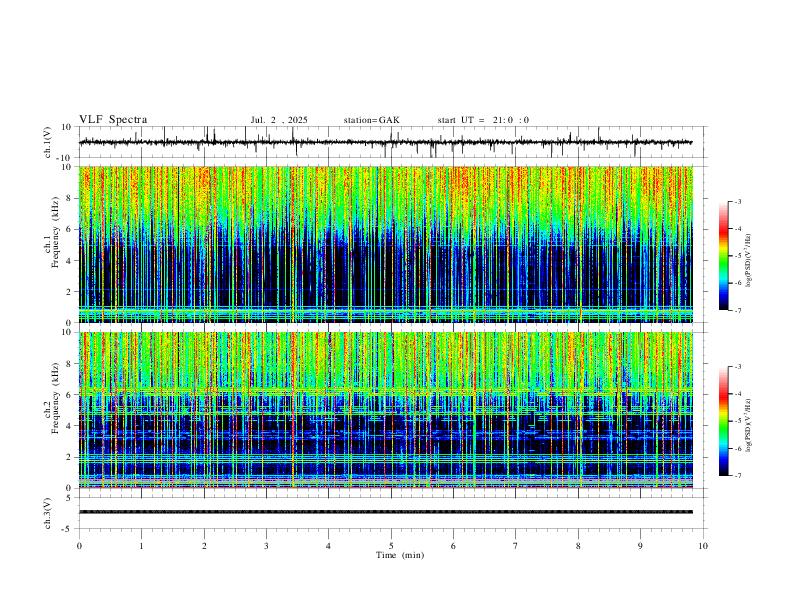Image resolution: width=792 pixels, height=612 pixels.
Task: Click time axis tick label "5"
Action: coord(391,546)
